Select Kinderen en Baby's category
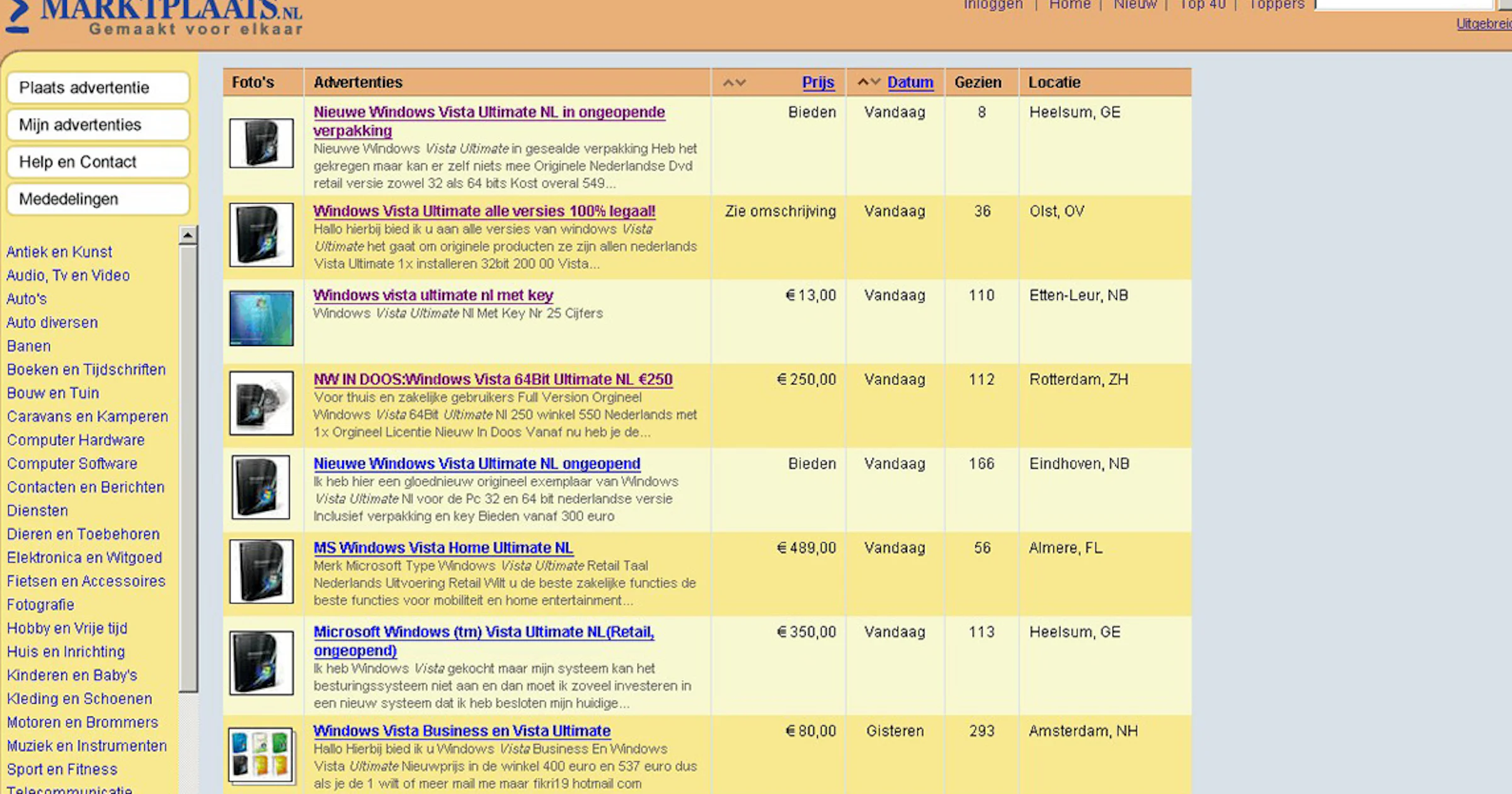 pyautogui.click(x=72, y=676)
